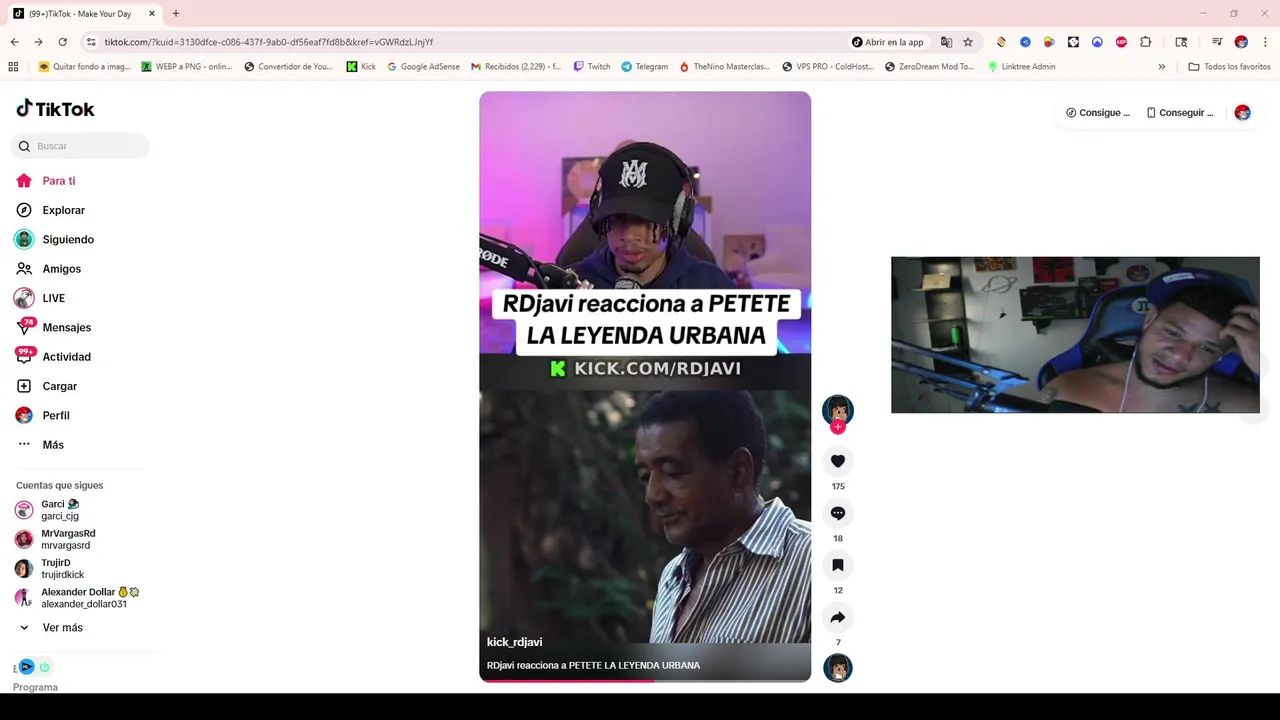Open the profile avatar top right
Image resolution: width=1280 pixels, height=720 pixels.
coord(1242,113)
